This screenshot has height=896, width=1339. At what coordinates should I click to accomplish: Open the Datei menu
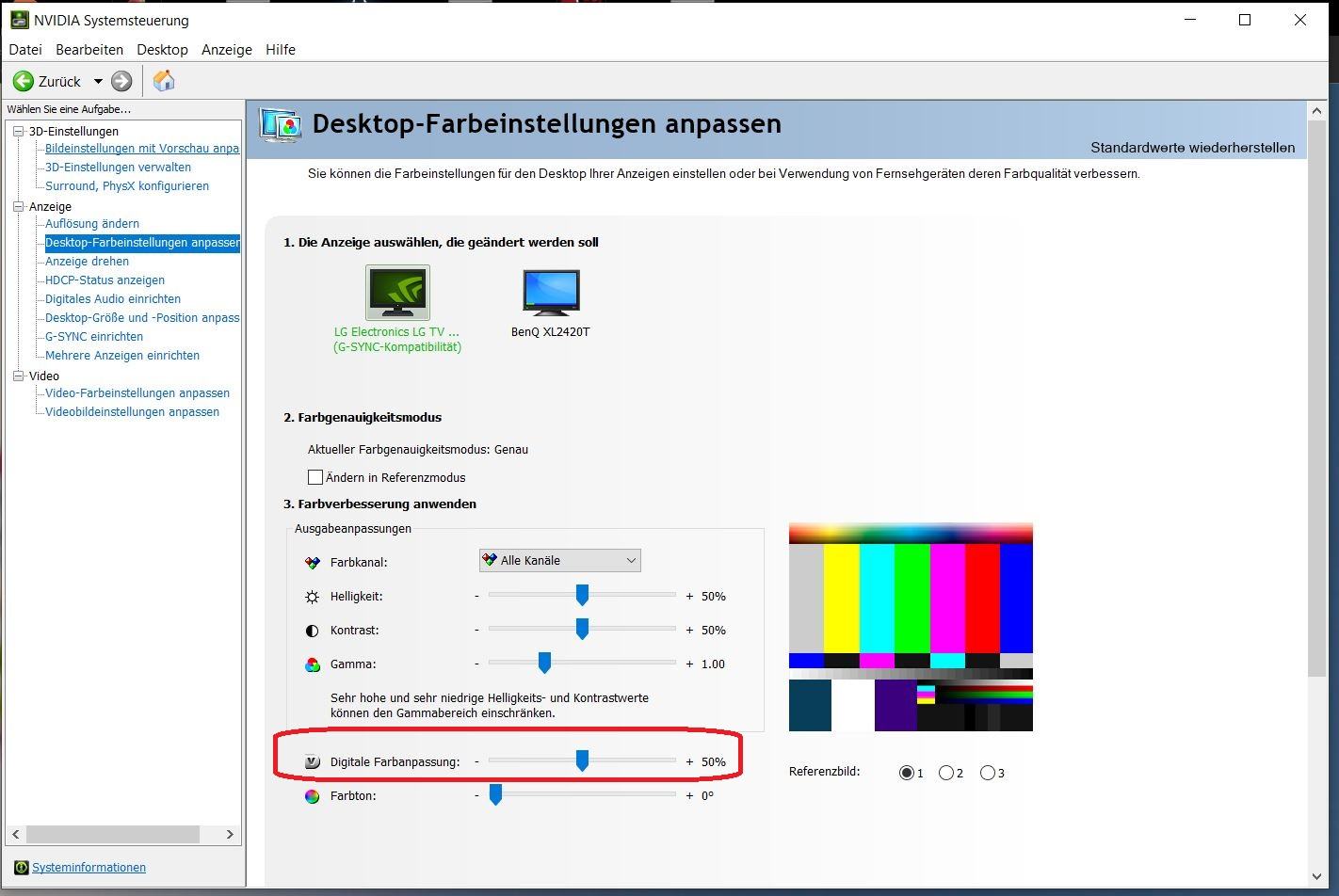[x=25, y=50]
